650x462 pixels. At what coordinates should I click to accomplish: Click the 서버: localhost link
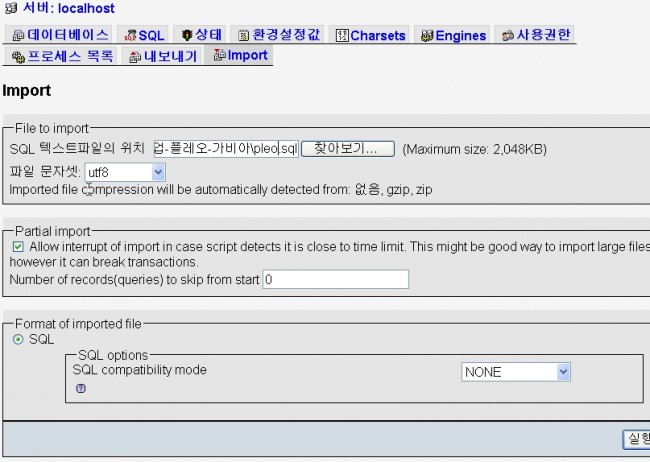tap(68, 8)
